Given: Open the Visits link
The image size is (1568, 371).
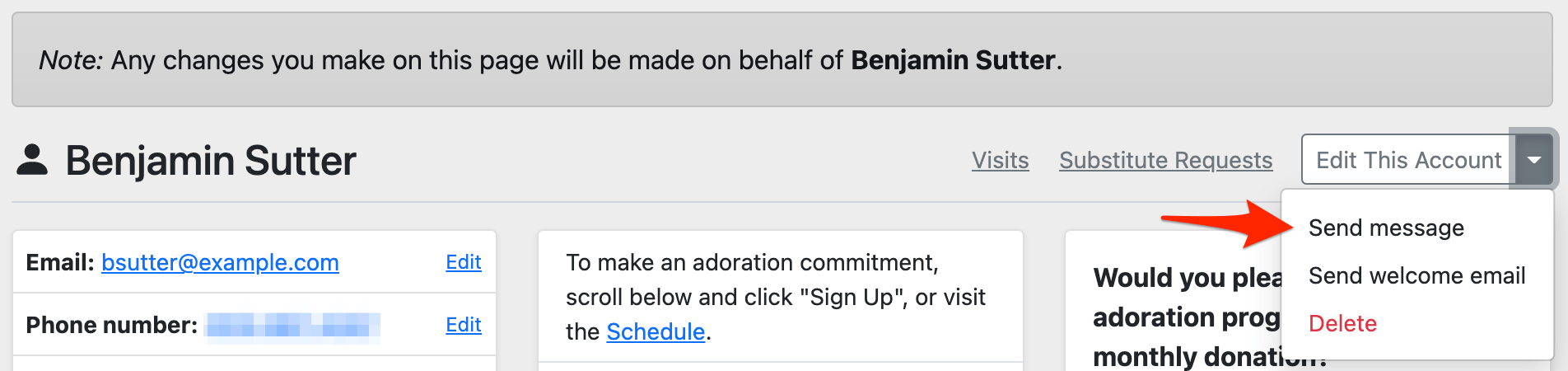Looking at the screenshot, I should coord(1000,160).
